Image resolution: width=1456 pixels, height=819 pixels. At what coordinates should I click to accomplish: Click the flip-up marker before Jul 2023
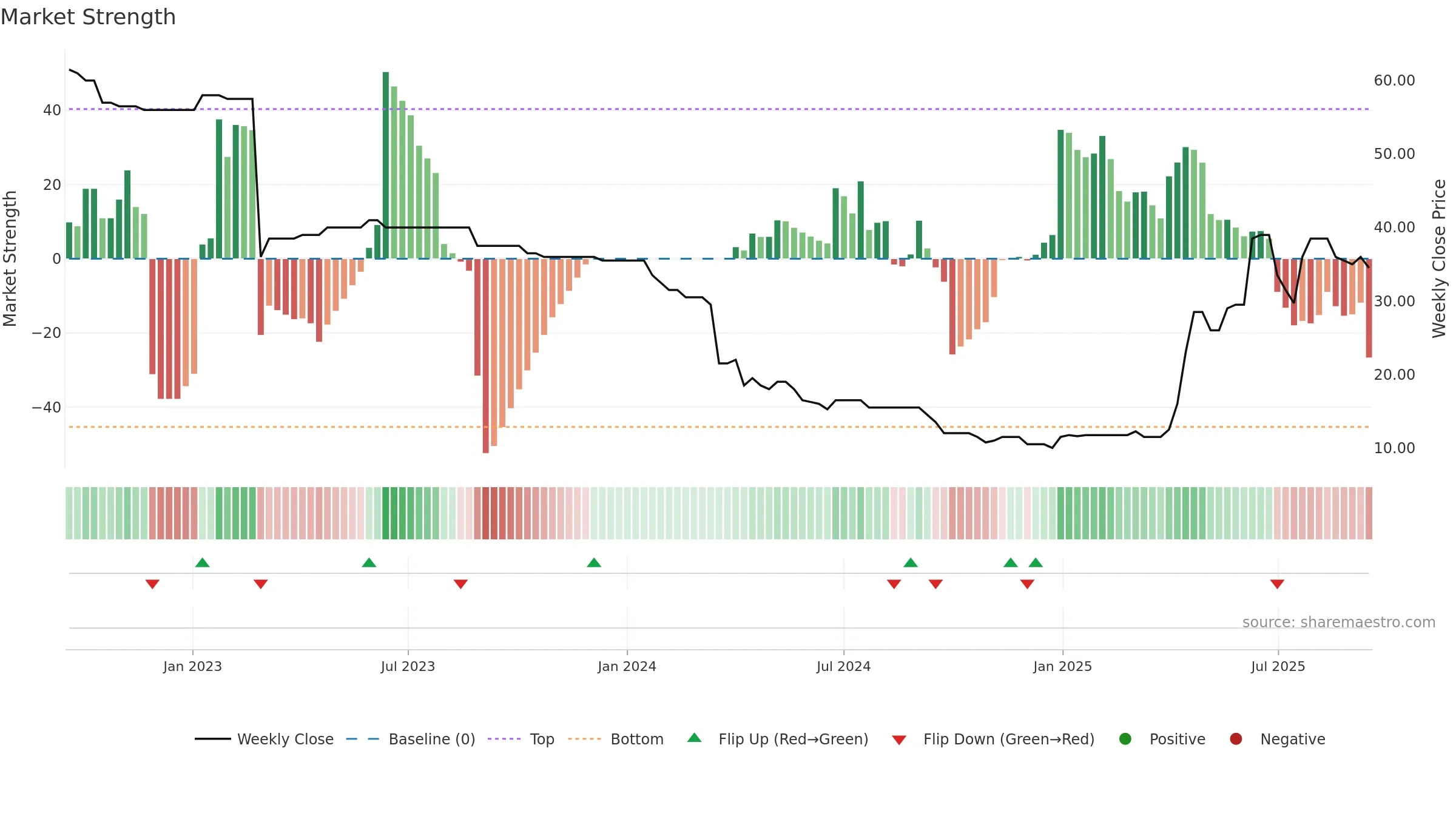tap(369, 562)
